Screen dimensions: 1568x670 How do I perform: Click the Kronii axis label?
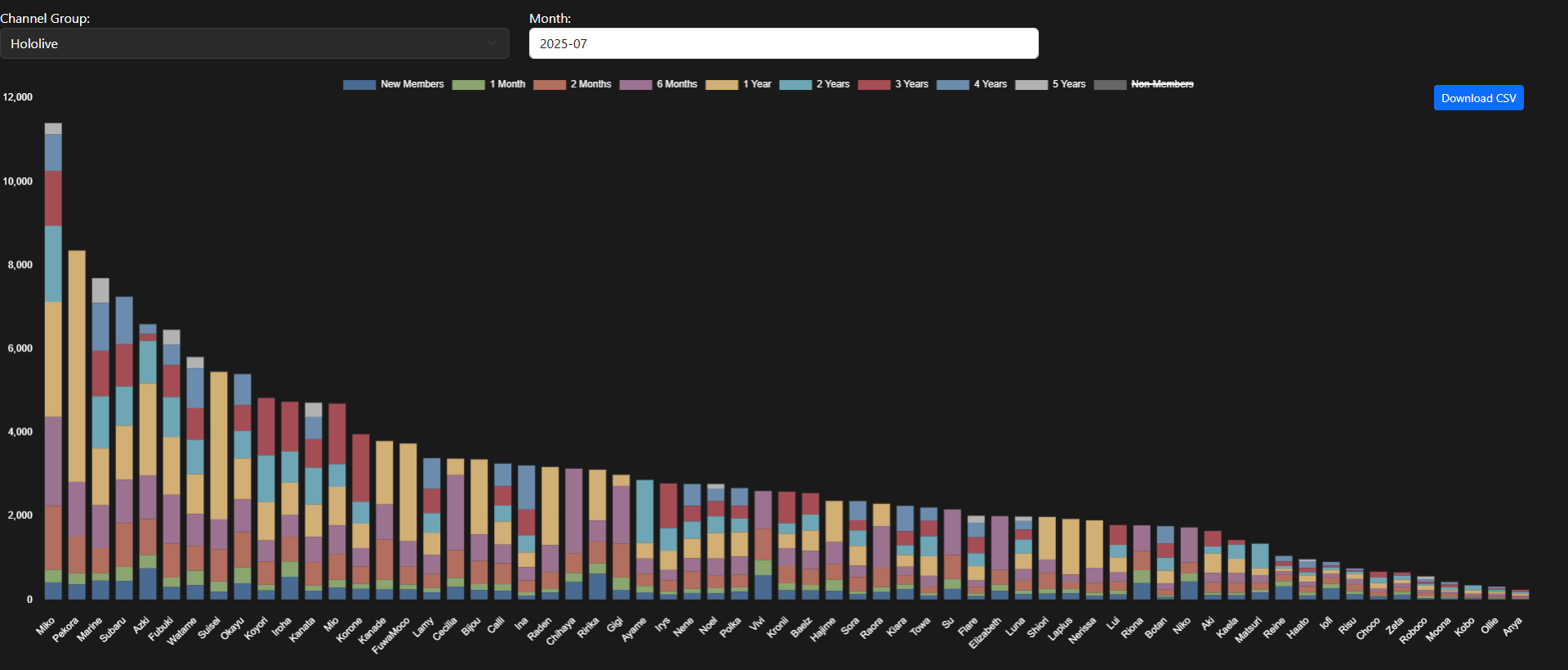[777, 627]
